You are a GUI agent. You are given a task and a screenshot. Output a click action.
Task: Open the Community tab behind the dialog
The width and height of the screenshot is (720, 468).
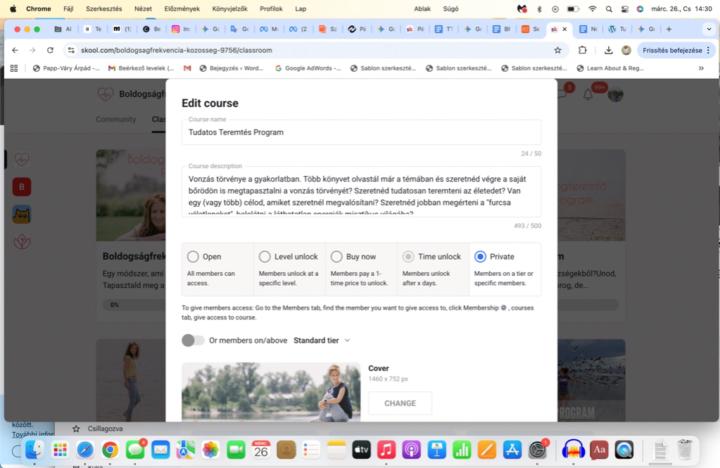pos(116,119)
